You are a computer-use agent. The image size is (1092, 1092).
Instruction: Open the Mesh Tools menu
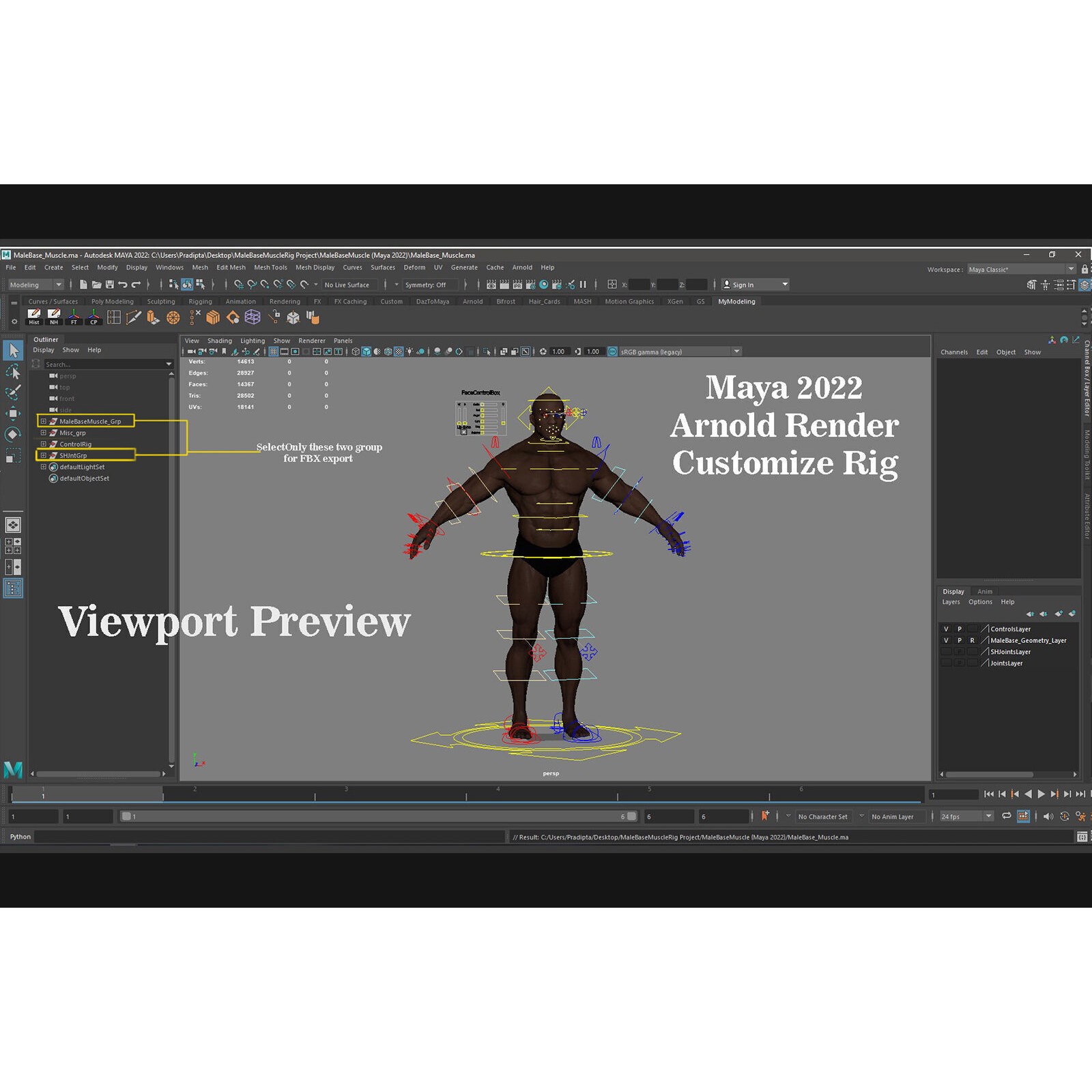coord(270,268)
